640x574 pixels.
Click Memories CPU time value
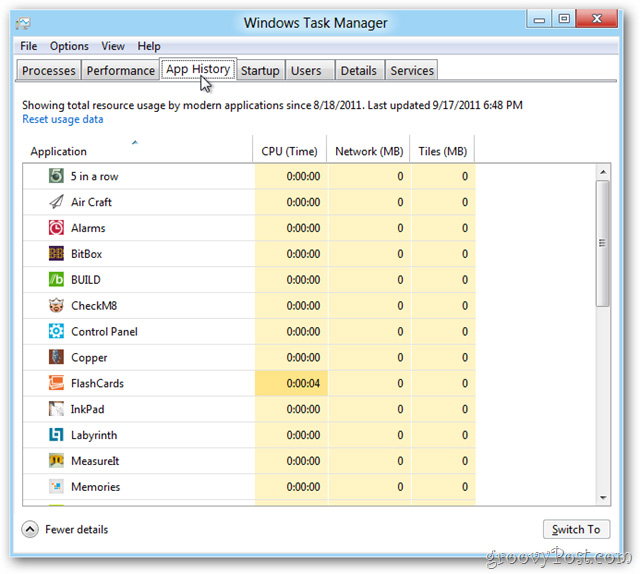point(303,487)
